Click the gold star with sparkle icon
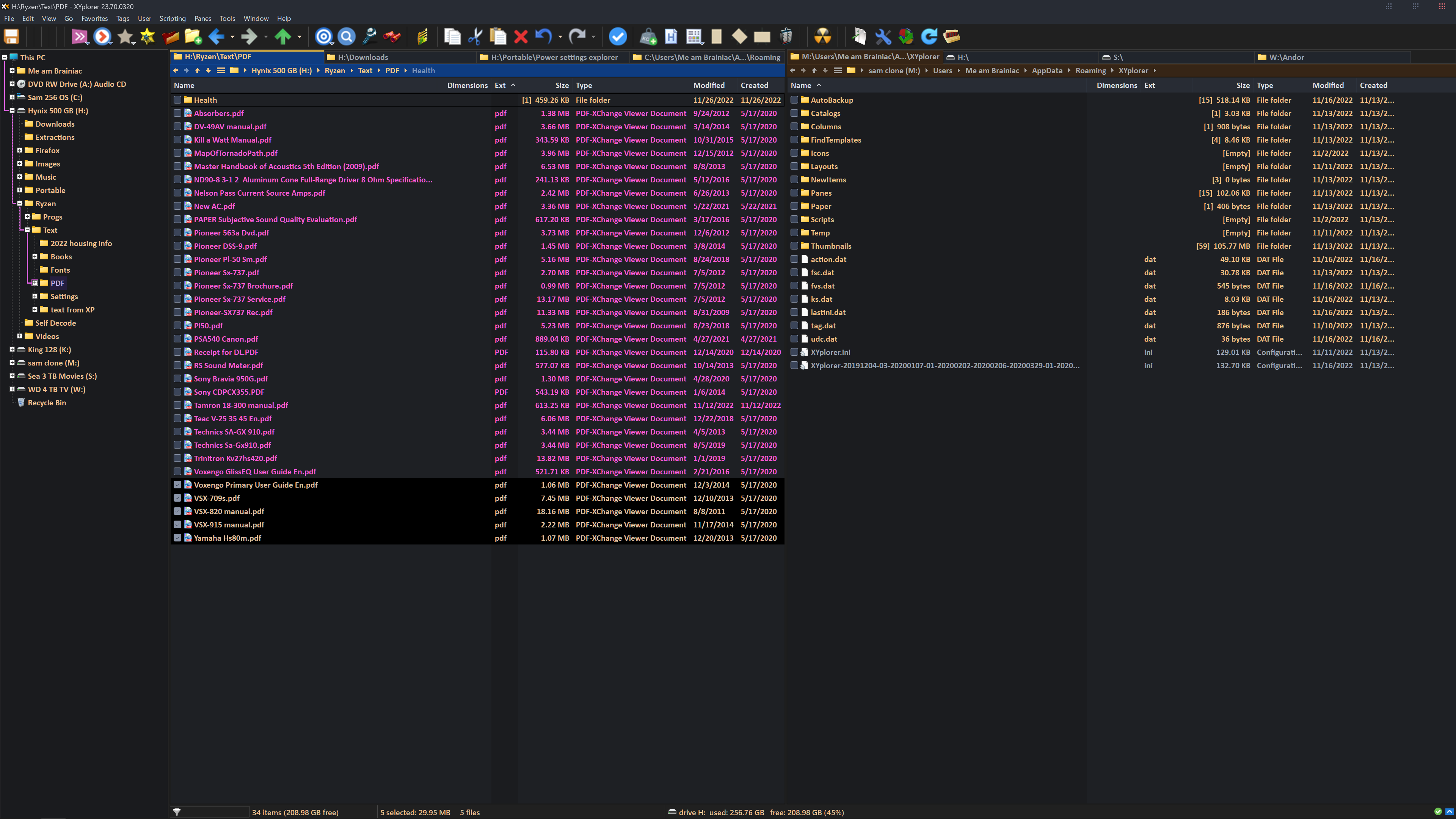 tap(147, 37)
